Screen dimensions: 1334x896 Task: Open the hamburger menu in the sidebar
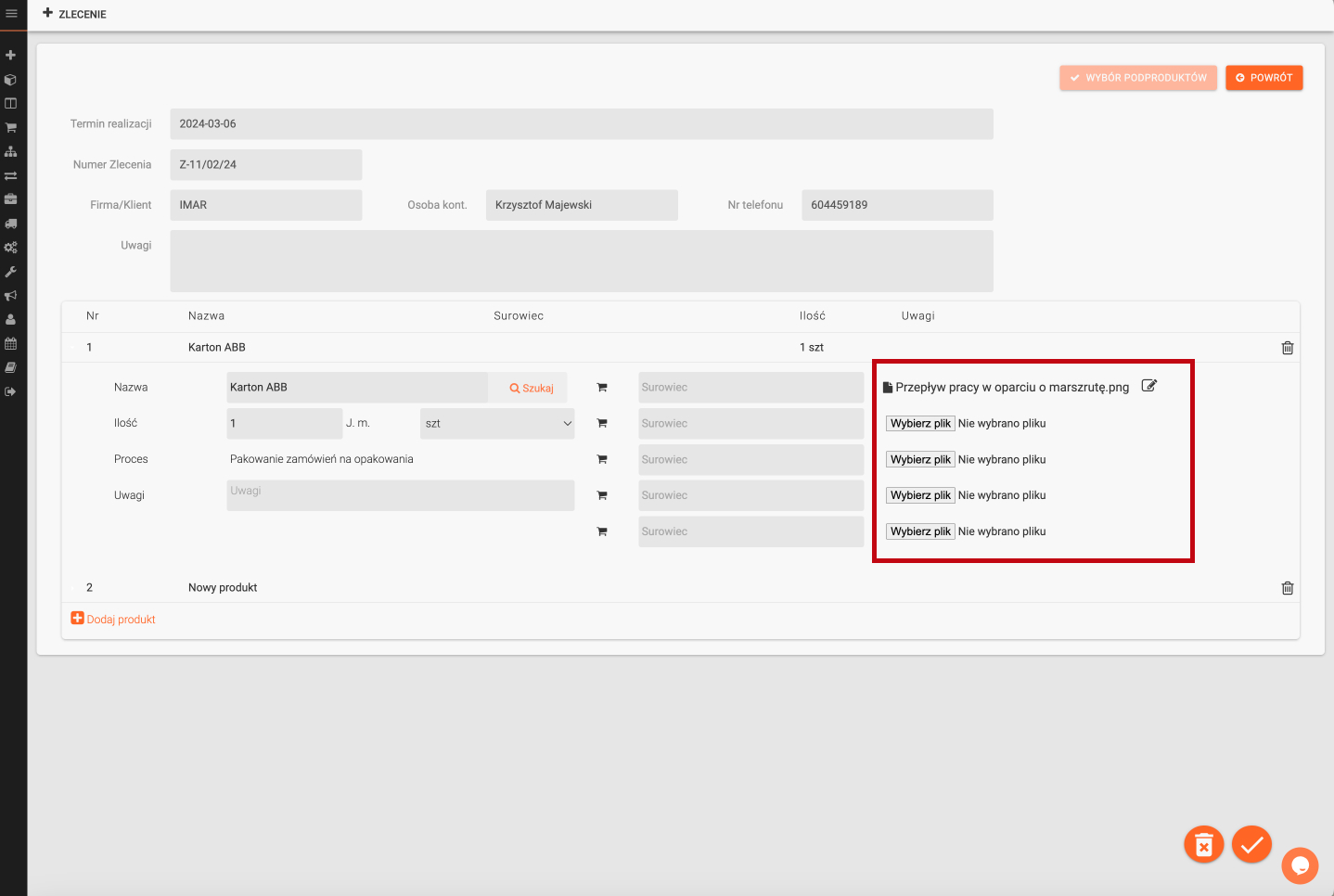click(x=11, y=14)
